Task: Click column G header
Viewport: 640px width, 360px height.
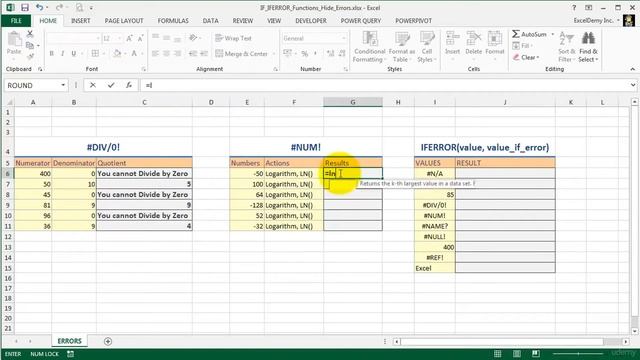Action: [x=353, y=102]
